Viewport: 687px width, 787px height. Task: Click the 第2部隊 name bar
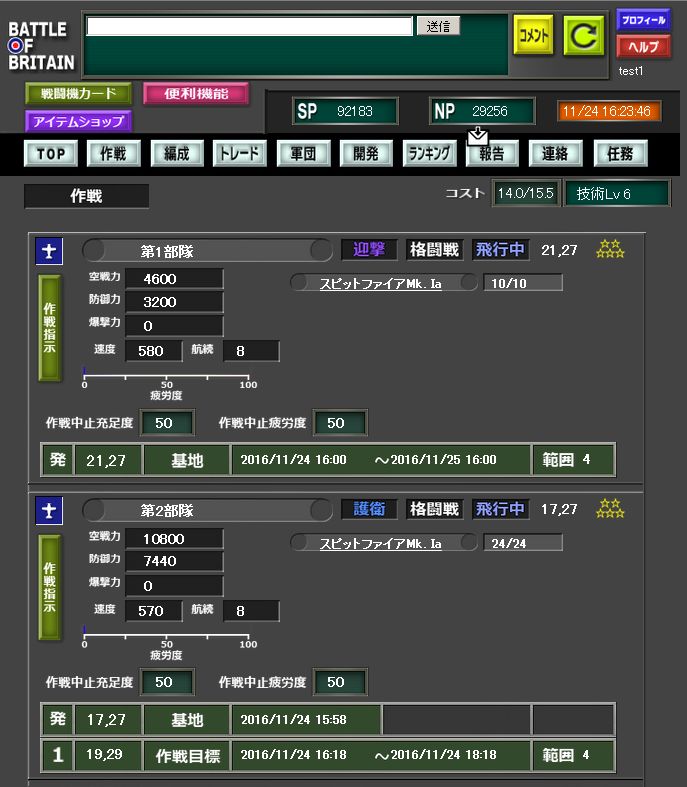pos(207,510)
